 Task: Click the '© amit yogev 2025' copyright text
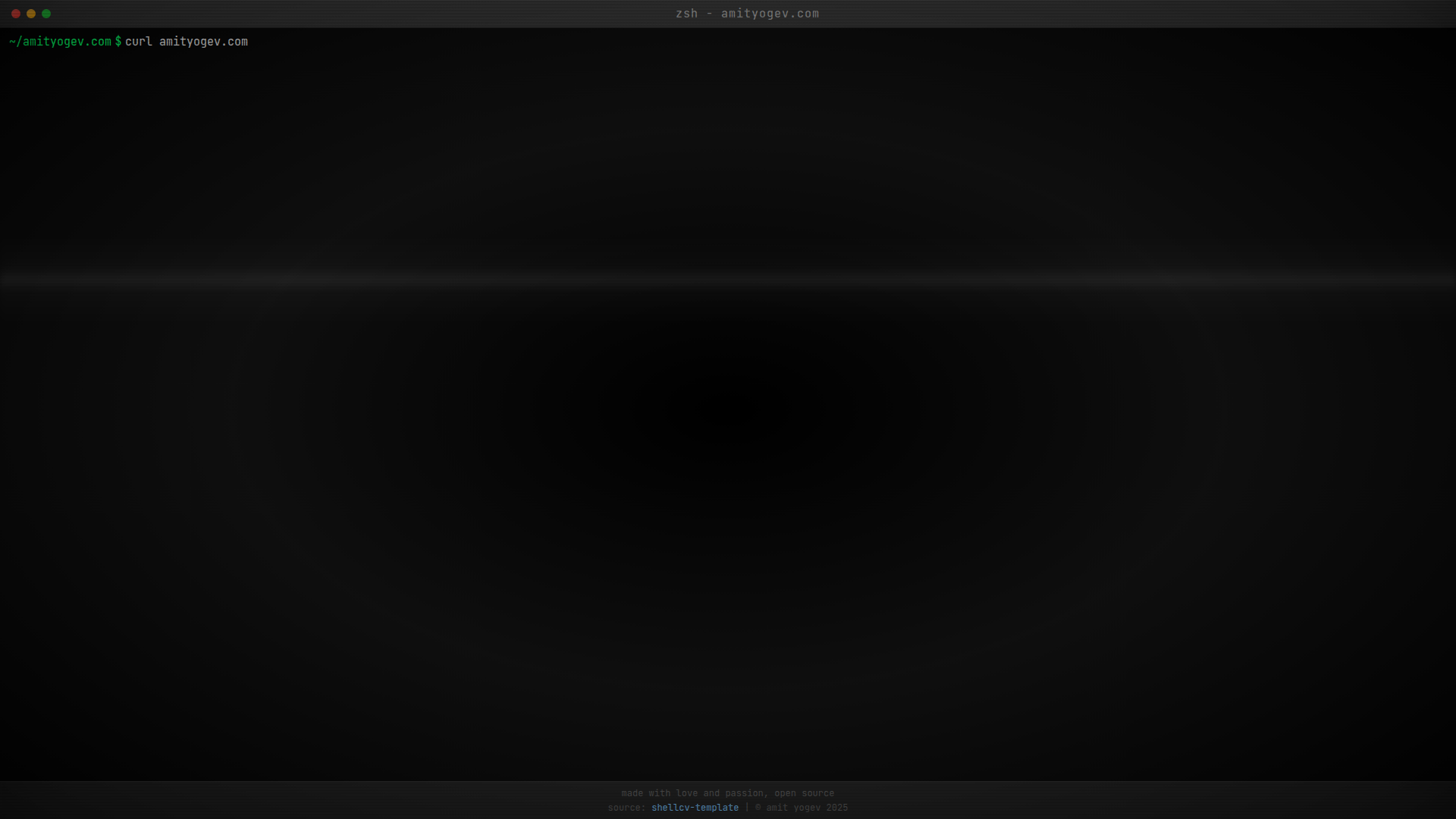pos(802,808)
